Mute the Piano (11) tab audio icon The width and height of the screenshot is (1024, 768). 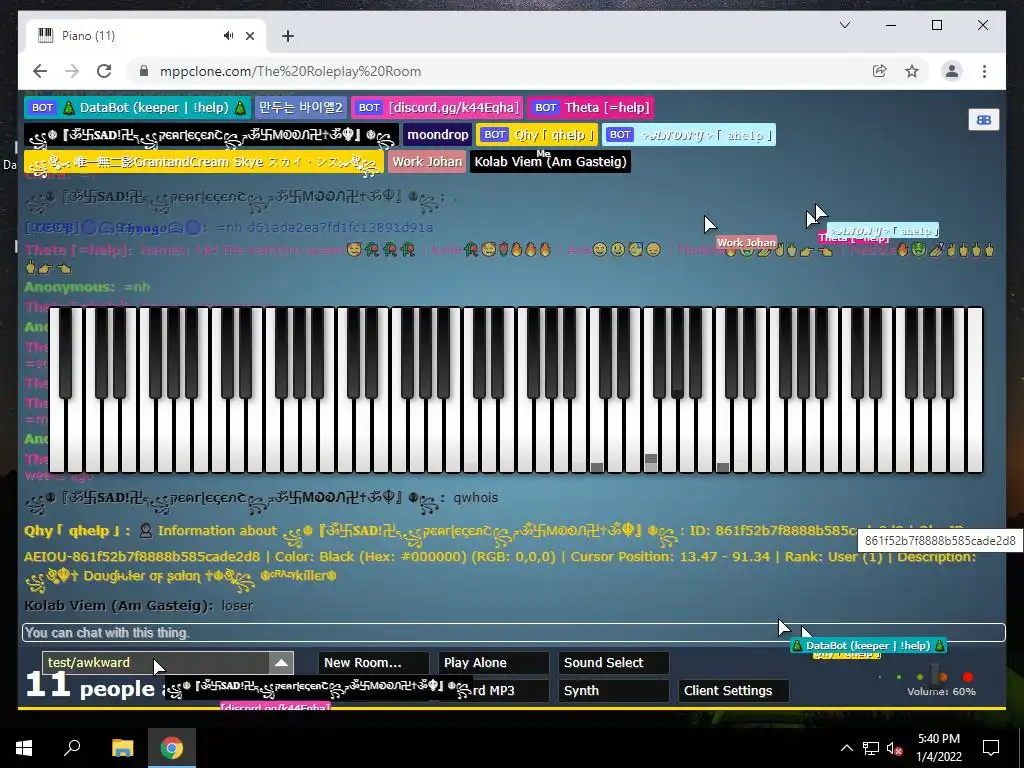(228, 36)
